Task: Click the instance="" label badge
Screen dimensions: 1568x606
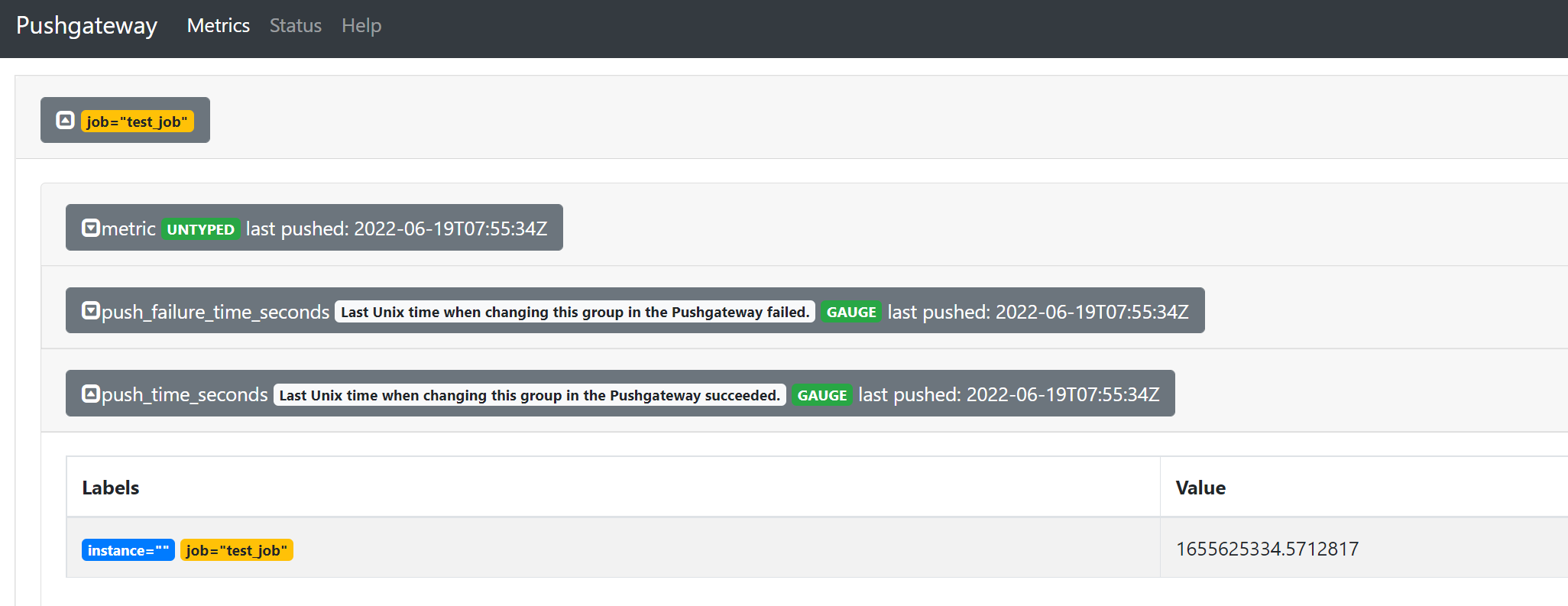Action: click(x=128, y=550)
